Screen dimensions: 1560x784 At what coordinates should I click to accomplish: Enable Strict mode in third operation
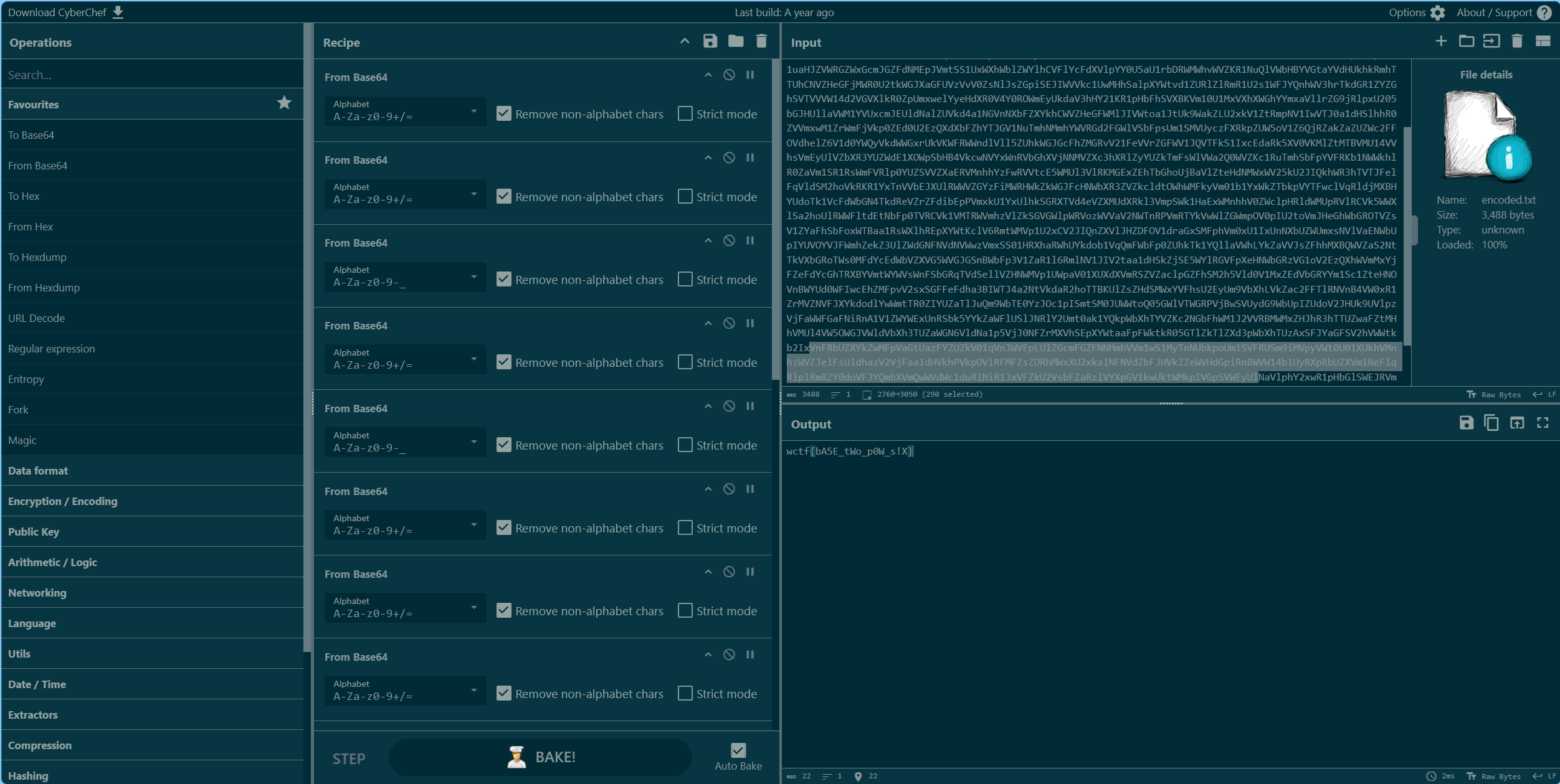(x=685, y=279)
